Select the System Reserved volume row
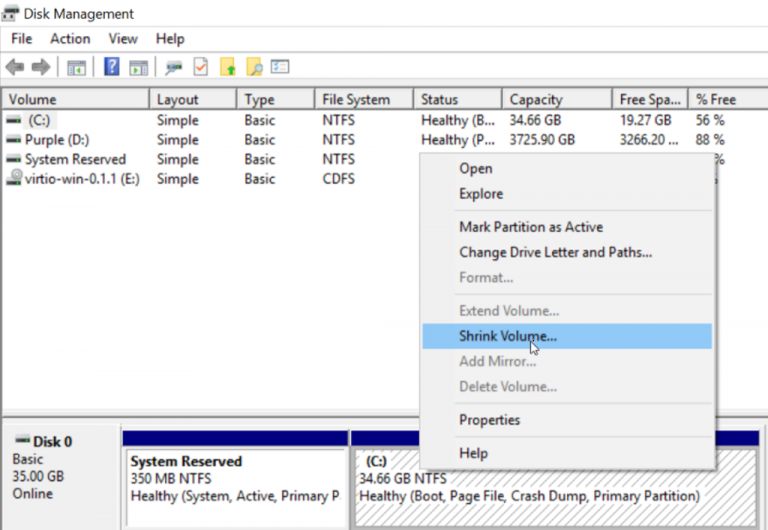768x530 pixels. (211, 160)
